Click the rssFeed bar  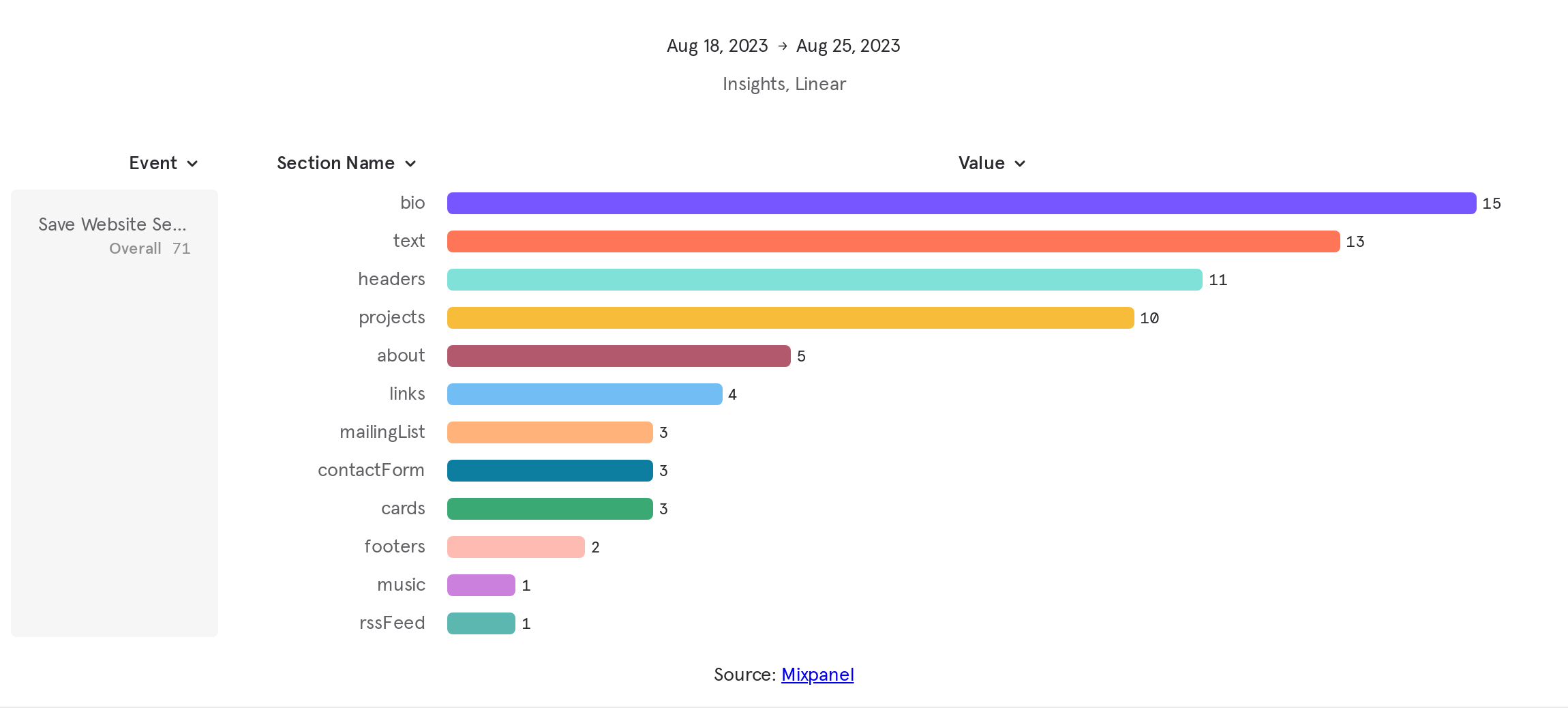[x=481, y=623]
